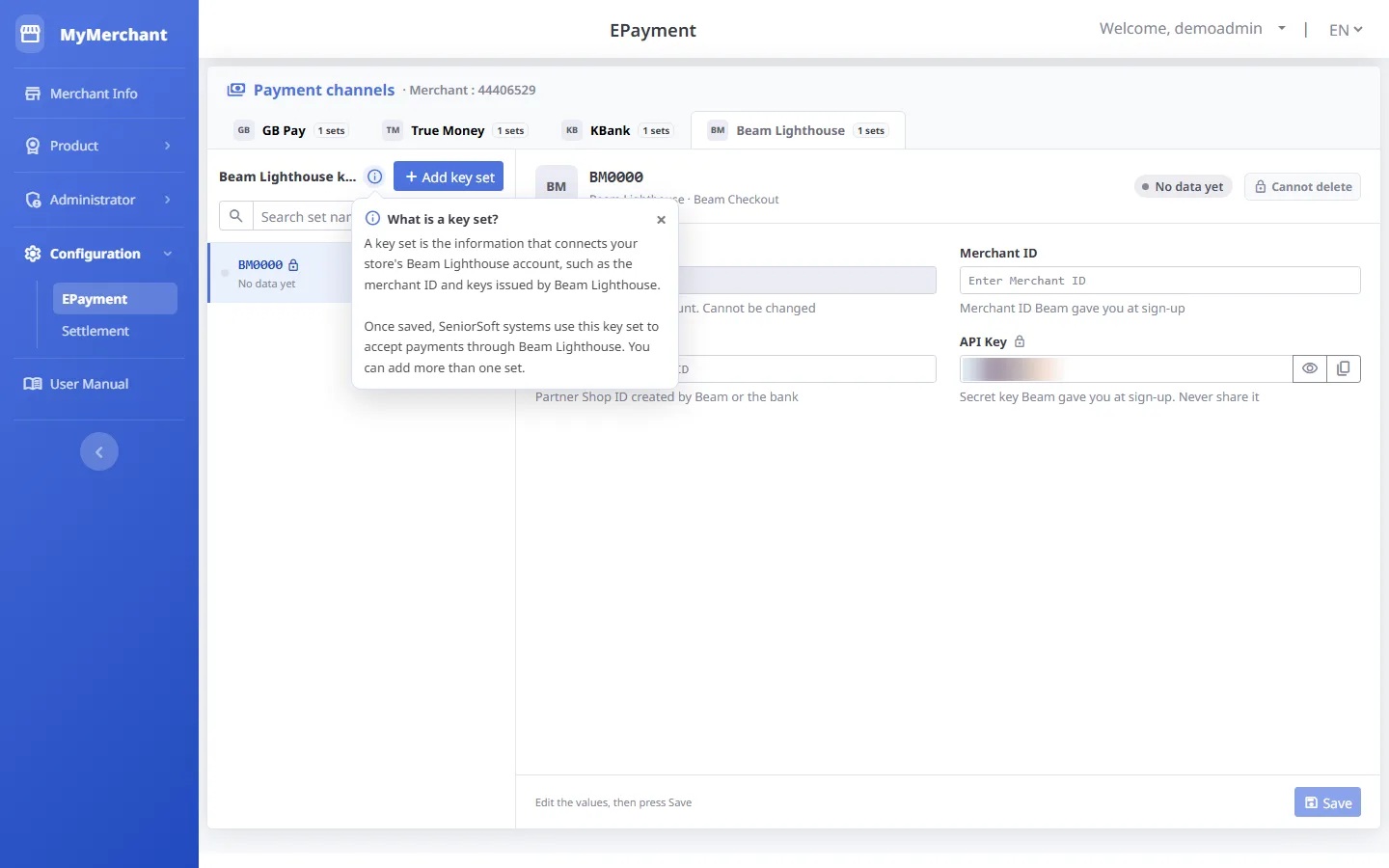Collapse sidebar with round arrow button
Image resolution: width=1389 pixels, height=868 pixels.
coord(99,451)
